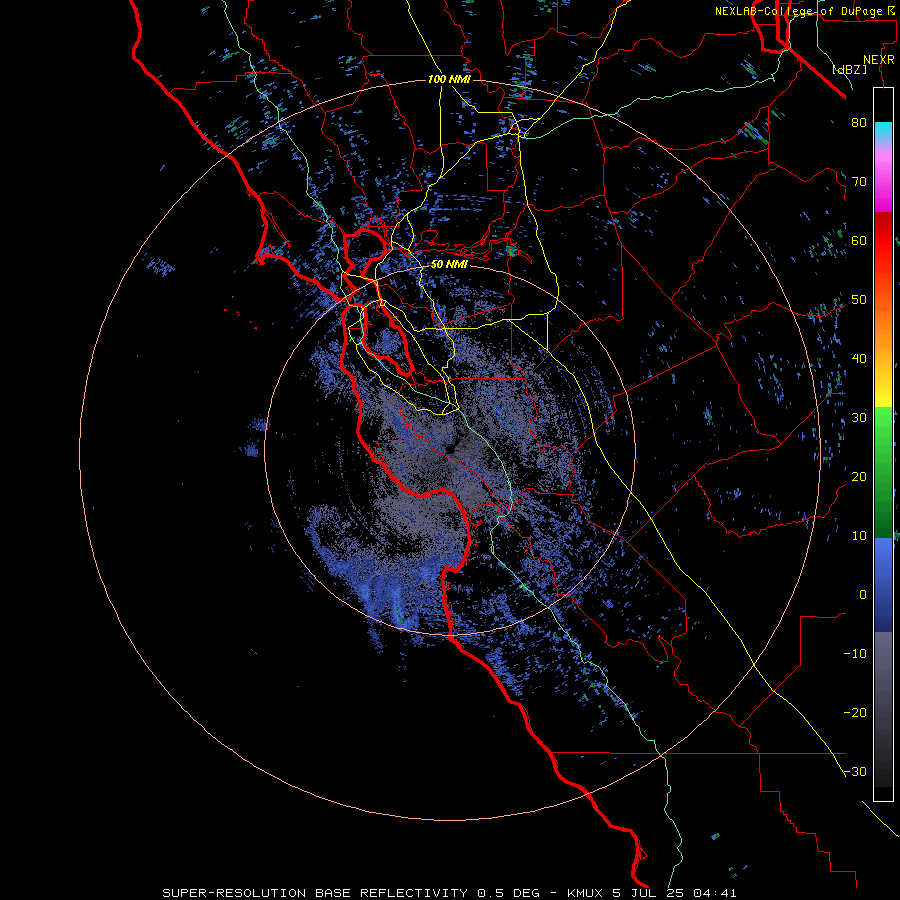Viewport: 900px width, 900px height.
Task: Click the 10 value on the dBZ scale
Action: (x=859, y=536)
